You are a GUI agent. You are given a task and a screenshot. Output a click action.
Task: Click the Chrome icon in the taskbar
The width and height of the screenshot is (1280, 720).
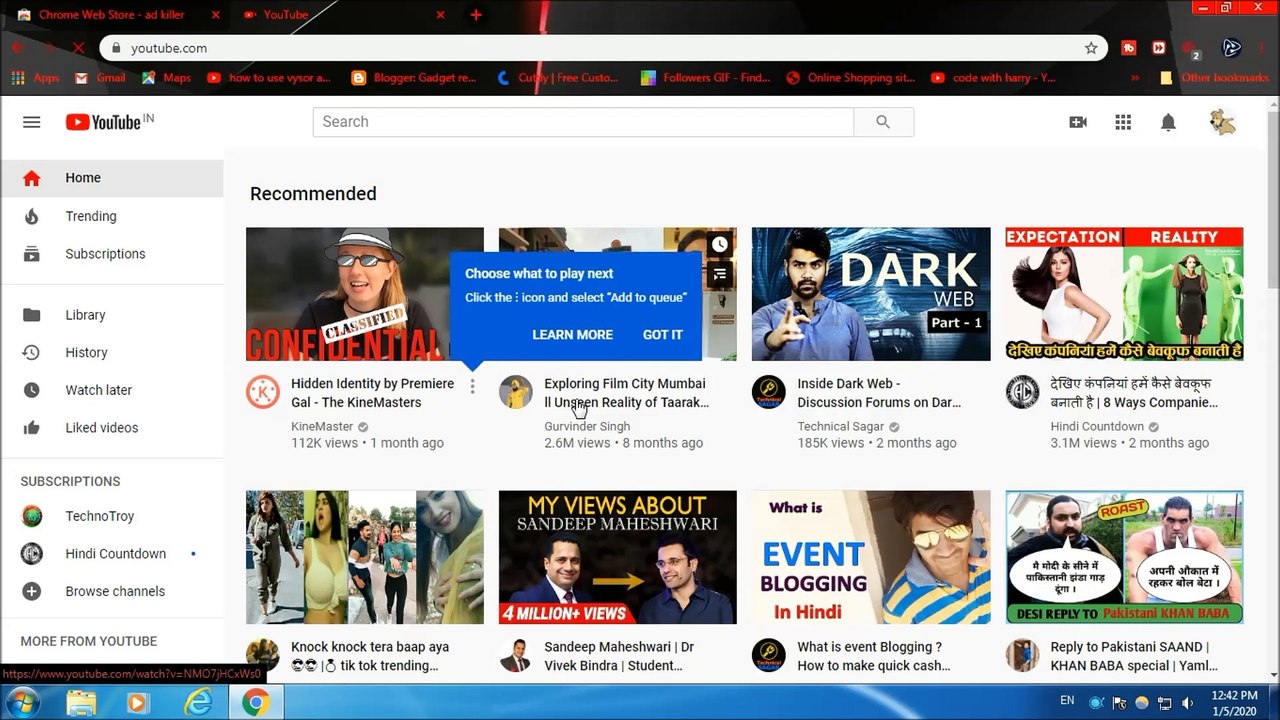coord(256,703)
